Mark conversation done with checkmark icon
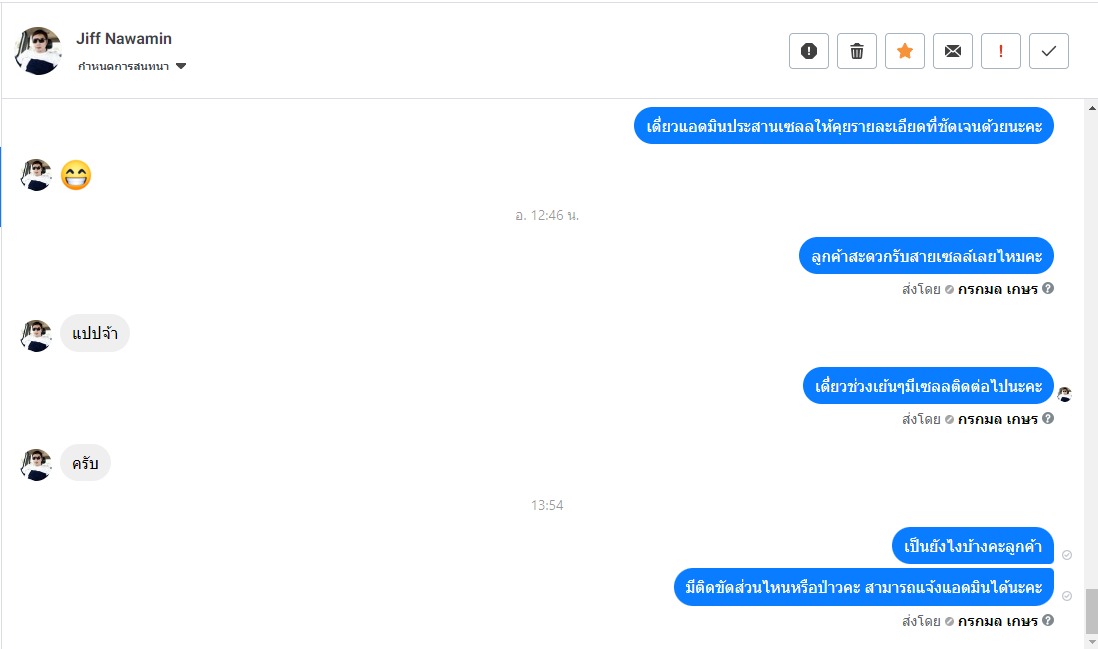 pos(1049,51)
